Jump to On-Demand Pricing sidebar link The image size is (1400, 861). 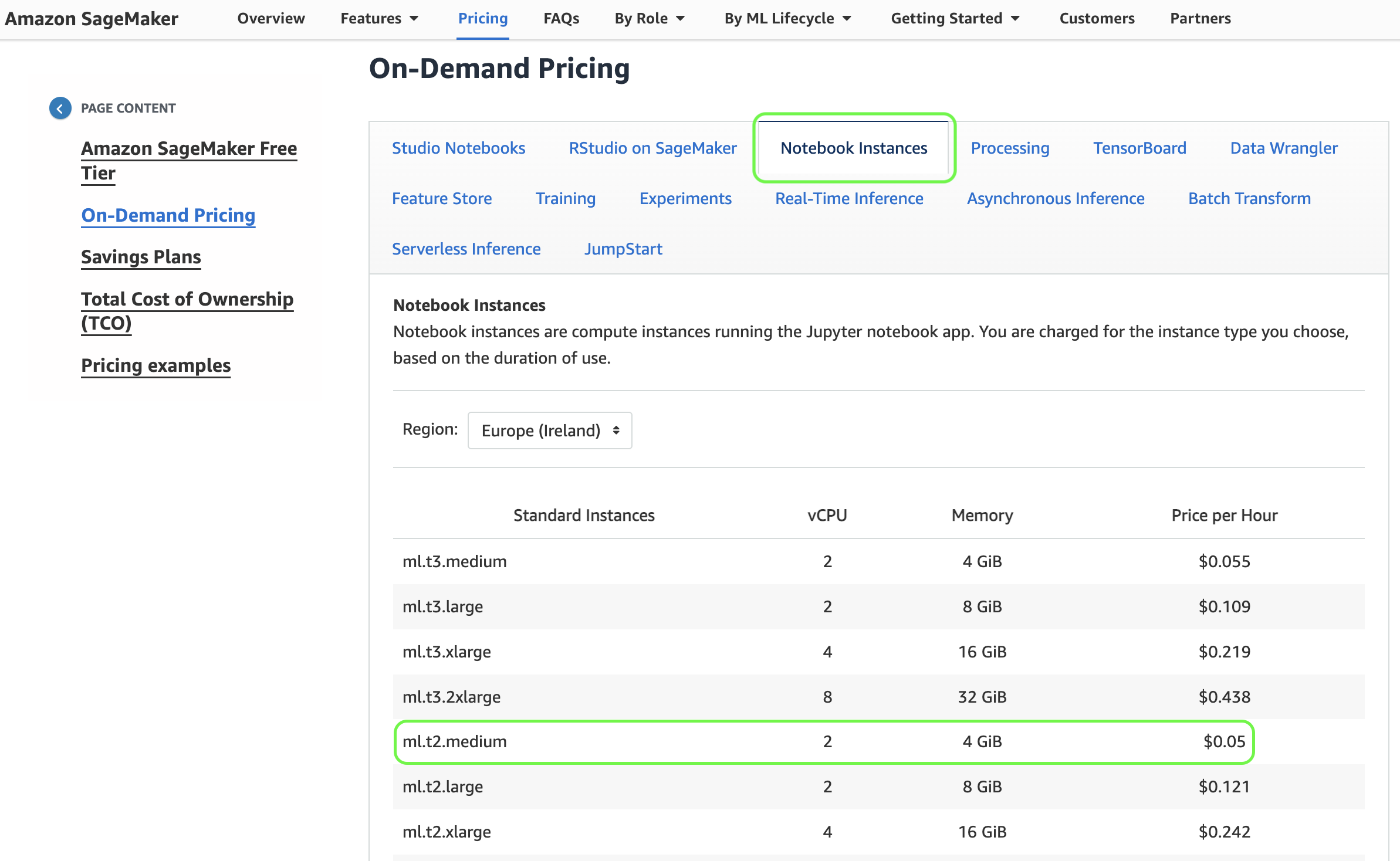click(x=168, y=215)
